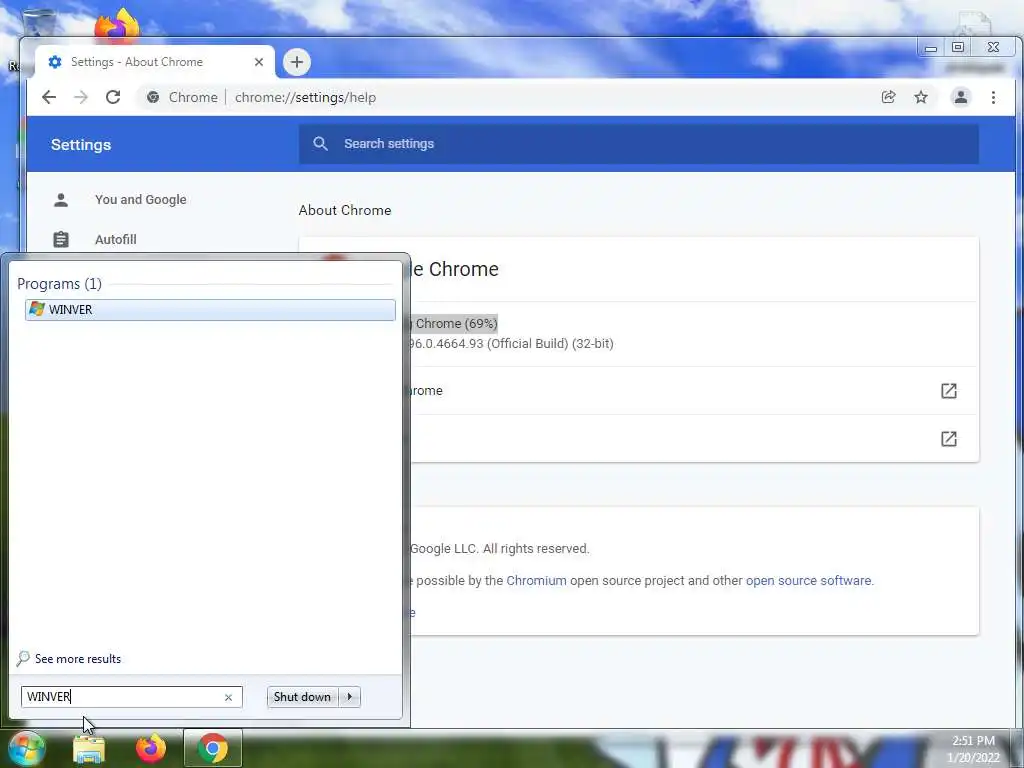Open second external link icon in About Chrome

click(x=949, y=439)
